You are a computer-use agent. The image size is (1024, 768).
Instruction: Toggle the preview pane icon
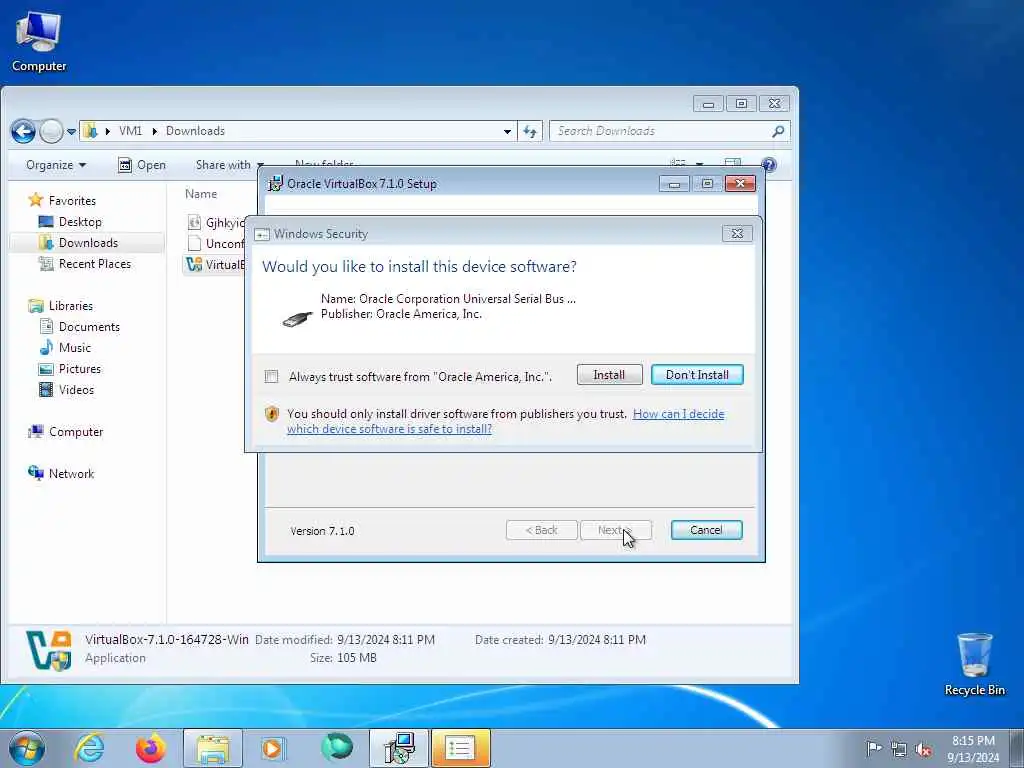click(x=733, y=163)
